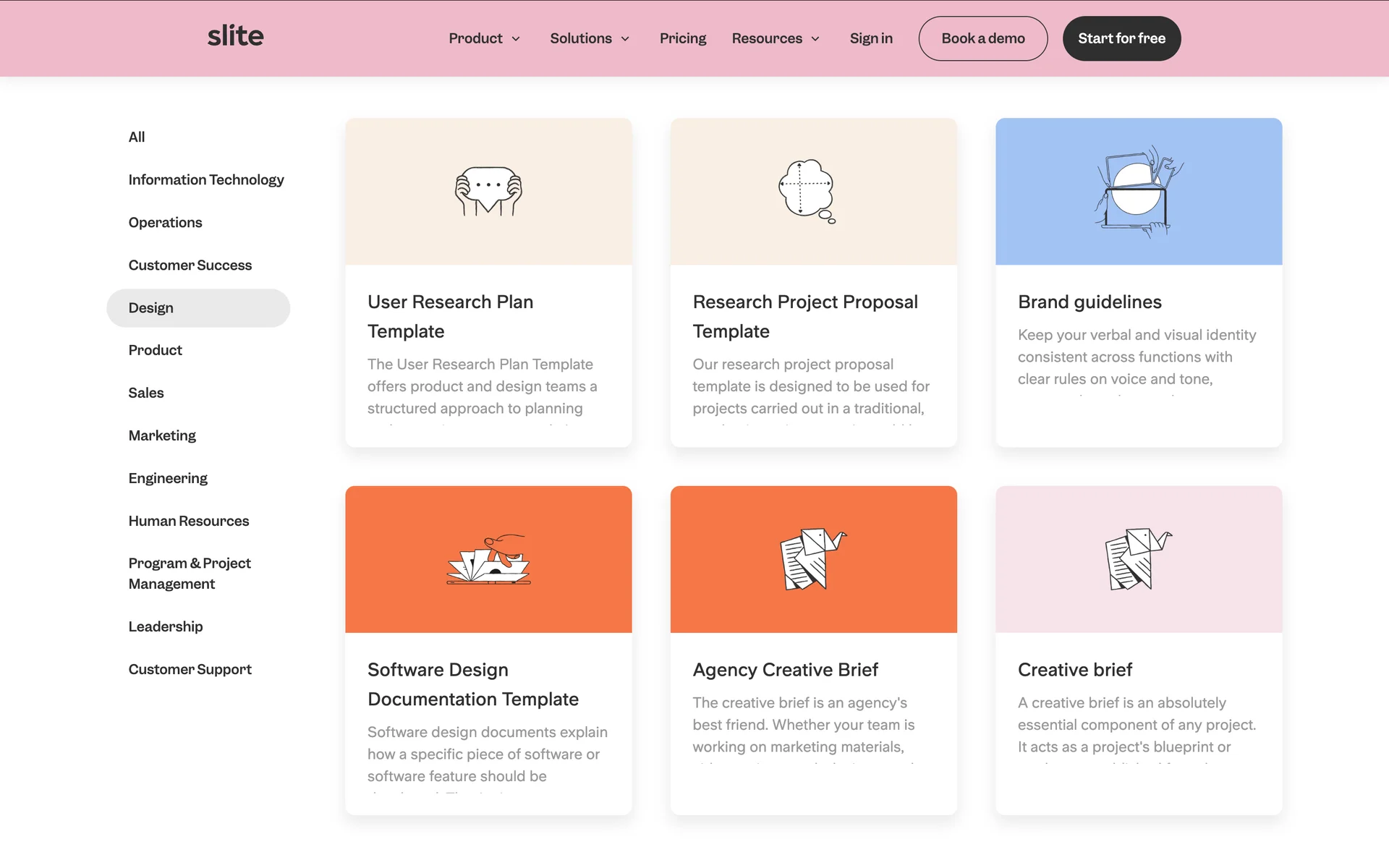Filter templates by Marketing category
This screenshot has width=1389, height=868.
162,435
